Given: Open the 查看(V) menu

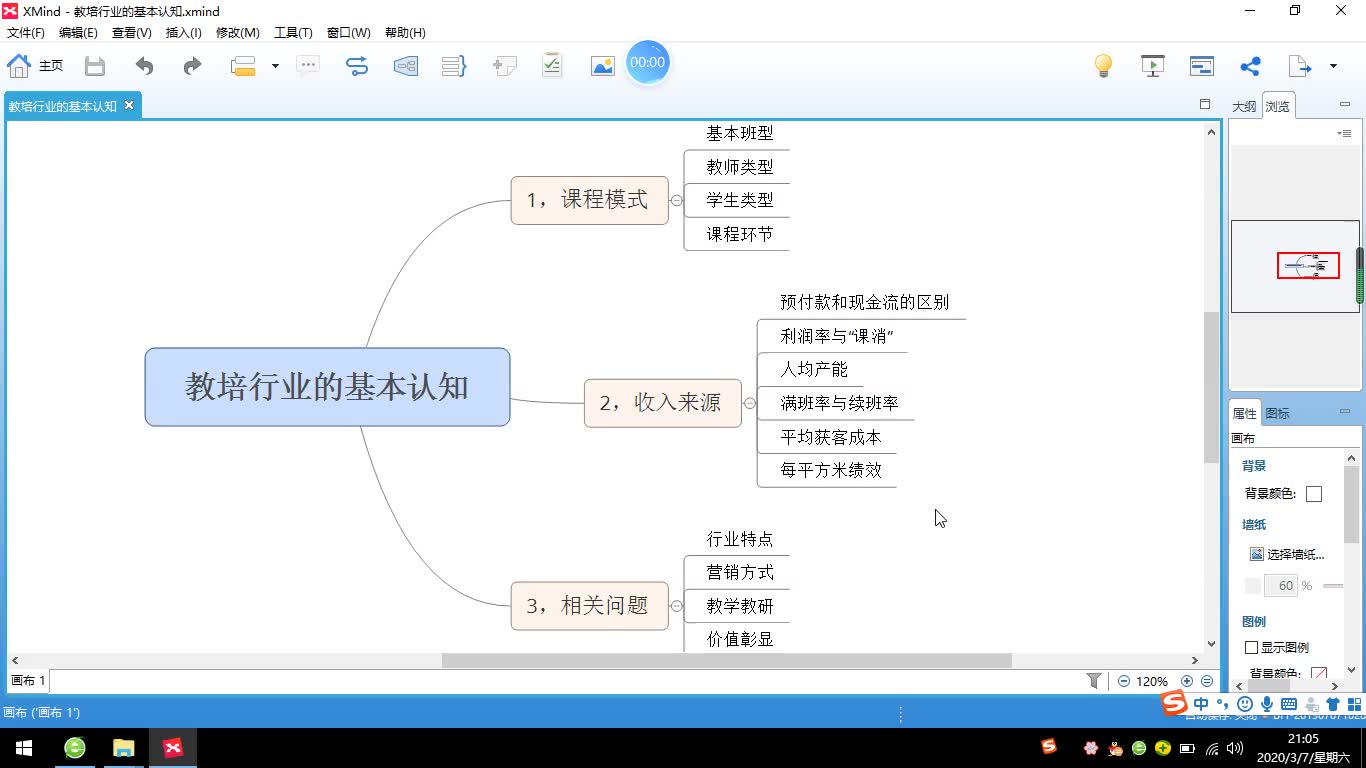Looking at the screenshot, I should 132,33.
